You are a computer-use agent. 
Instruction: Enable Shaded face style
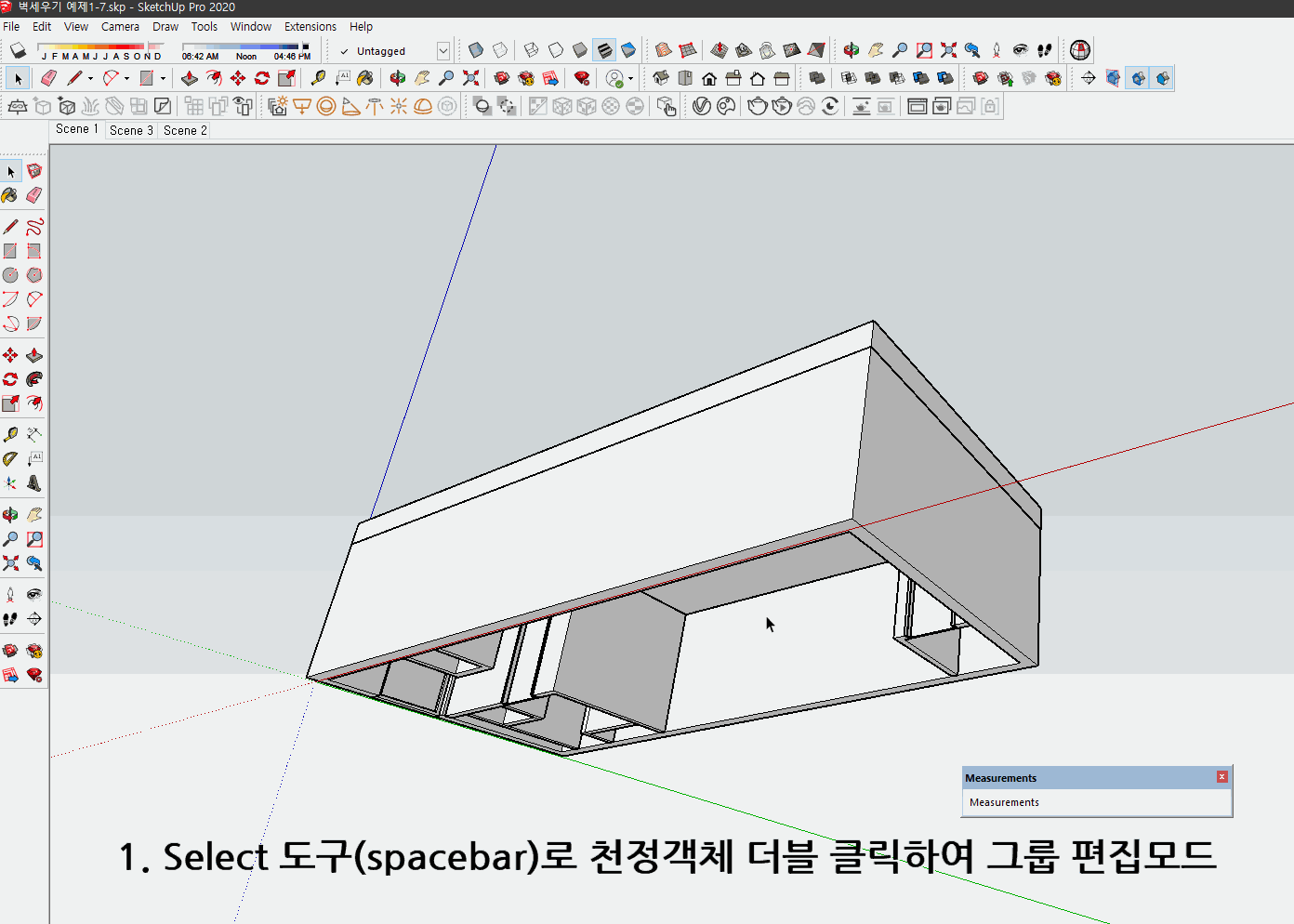(580, 50)
